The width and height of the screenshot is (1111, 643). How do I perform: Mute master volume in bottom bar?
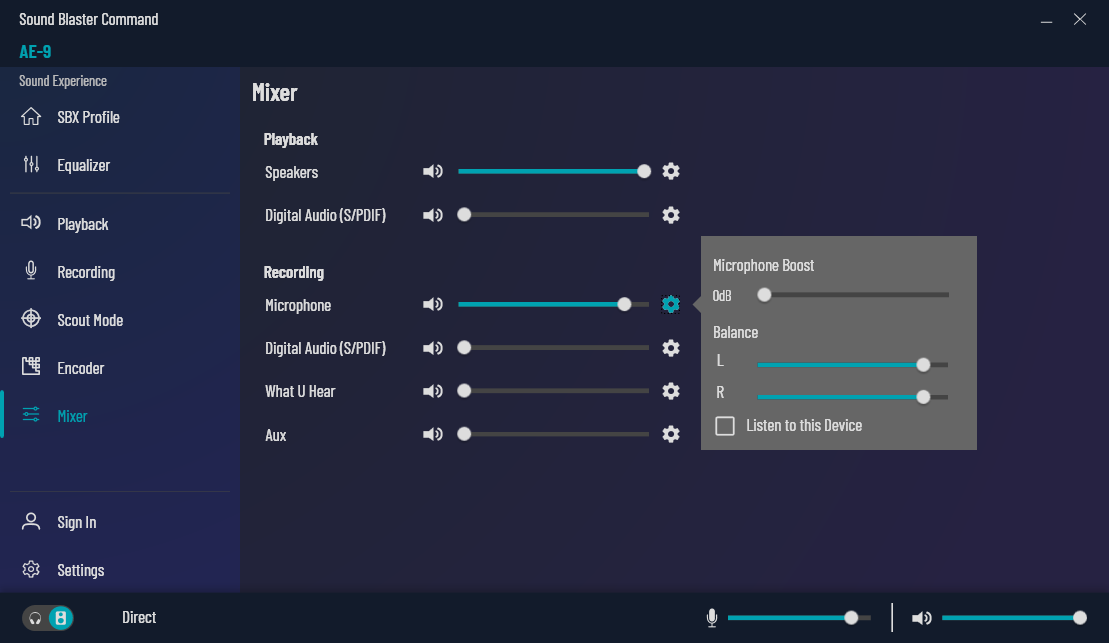pyautogui.click(x=921, y=618)
